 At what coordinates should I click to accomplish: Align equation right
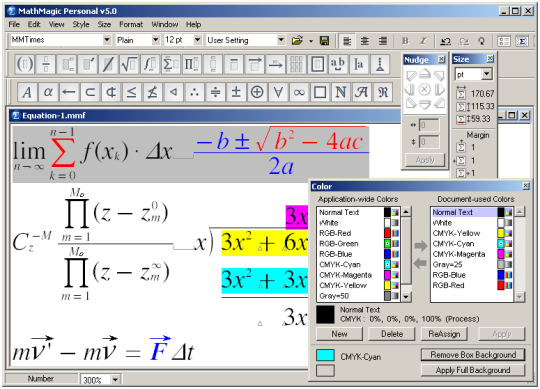[383, 41]
